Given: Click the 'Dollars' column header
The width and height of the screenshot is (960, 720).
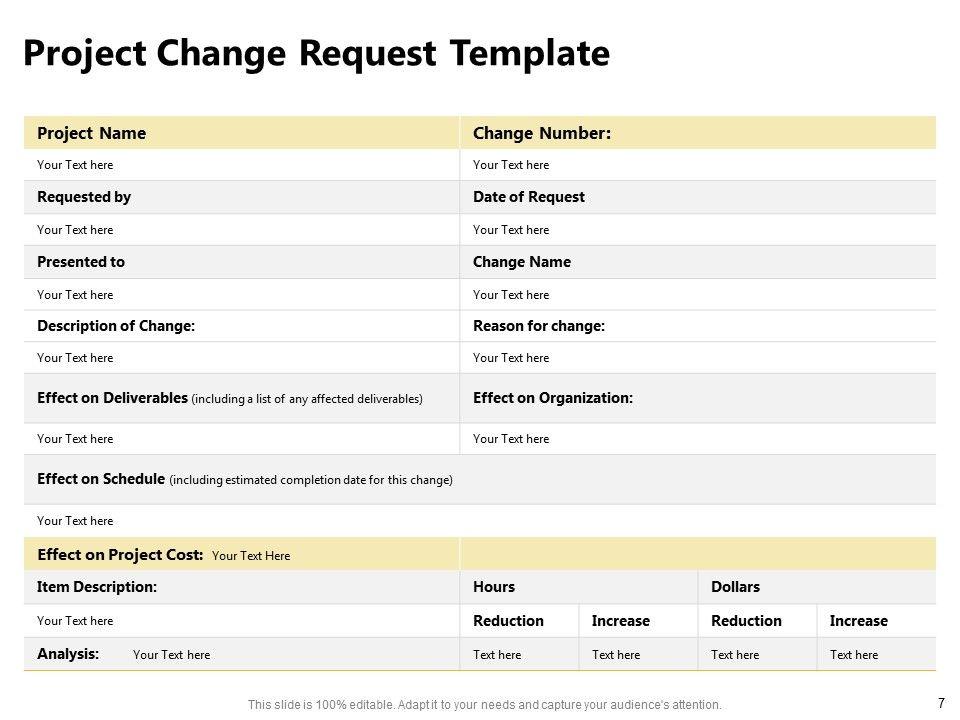Looking at the screenshot, I should pyautogui.click(x=735, y=587).
